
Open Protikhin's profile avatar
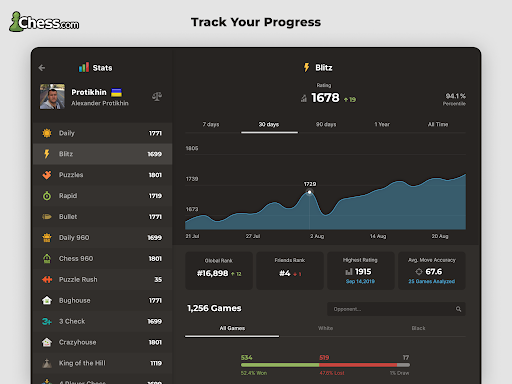52,97
